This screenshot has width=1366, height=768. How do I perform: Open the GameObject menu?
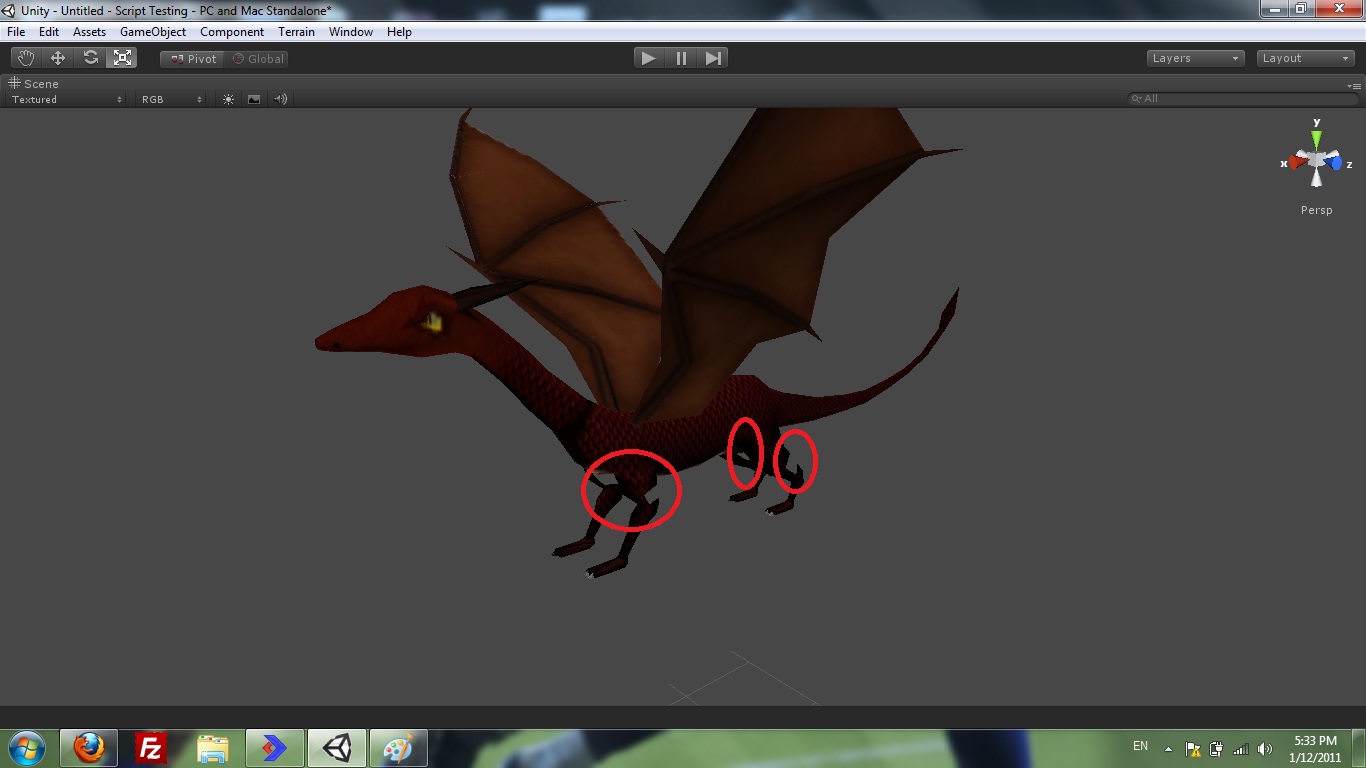(x=152, y=31)
